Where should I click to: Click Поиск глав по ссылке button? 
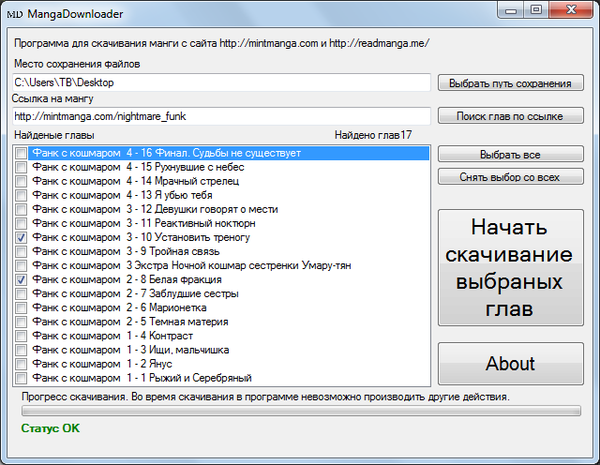point(510,117)
